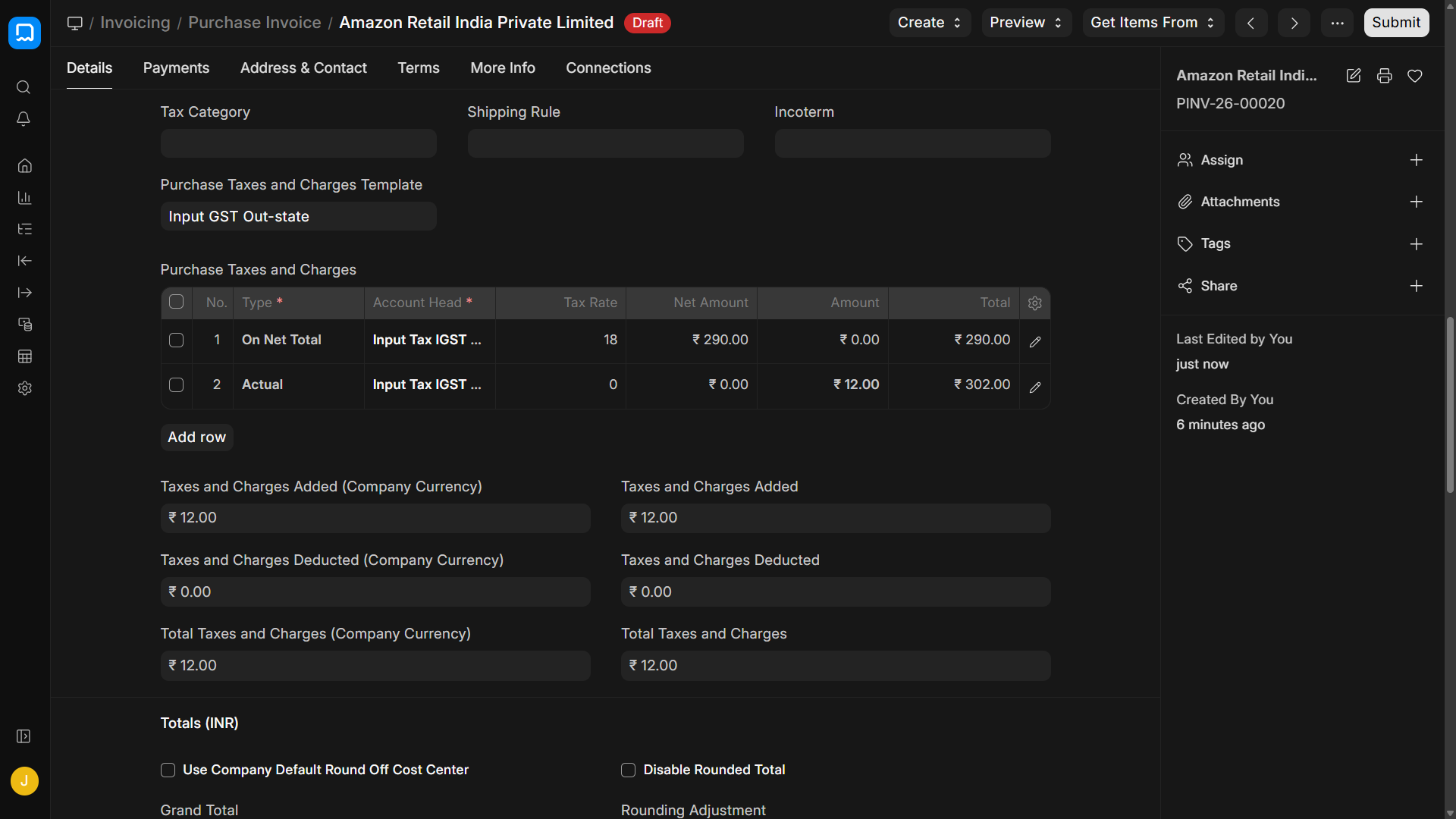Click the tree list icon in sidebar
The height and width of the screenshot is (819, 1456).
tap(24, 229)
